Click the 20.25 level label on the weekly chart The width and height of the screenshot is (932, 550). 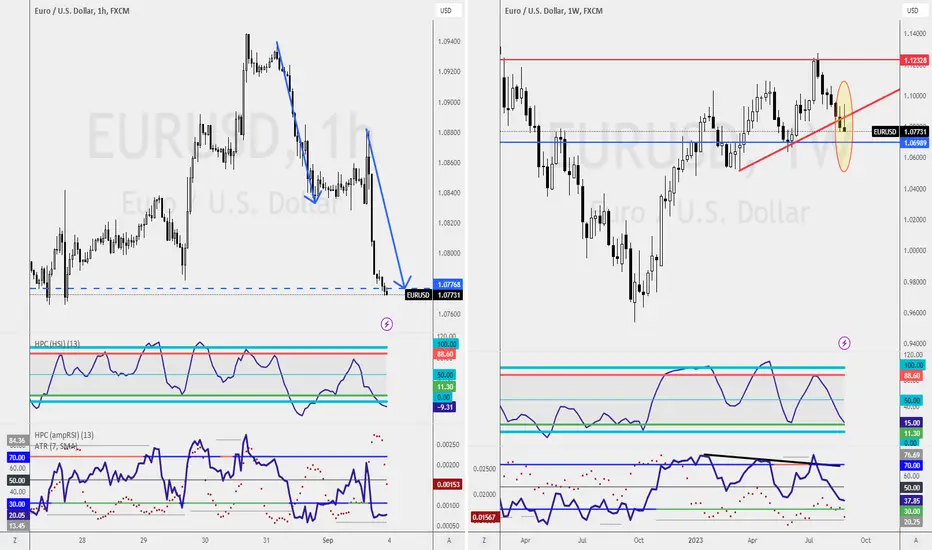[x=912, y=522]
